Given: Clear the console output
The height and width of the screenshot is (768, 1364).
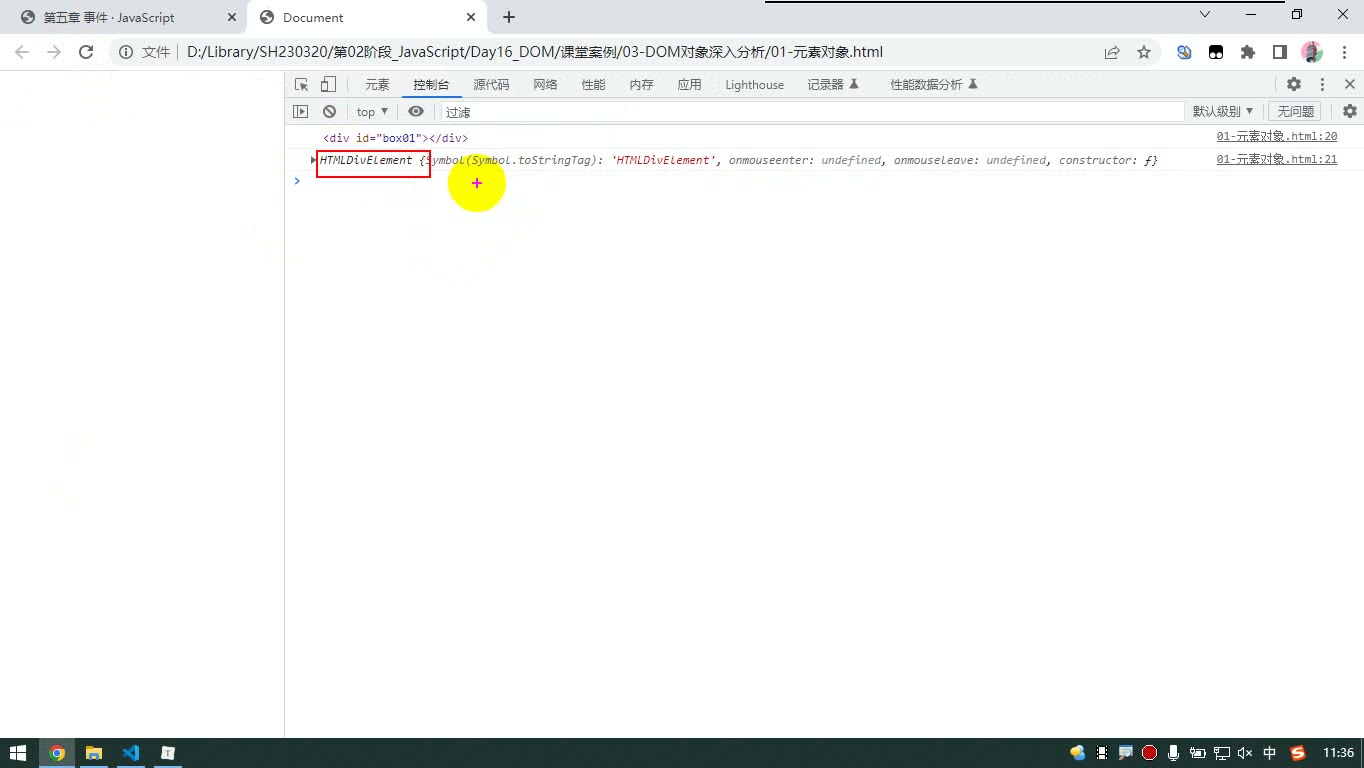Looking at the screenshot, I should pyautogui.click(x=329, y=112).
